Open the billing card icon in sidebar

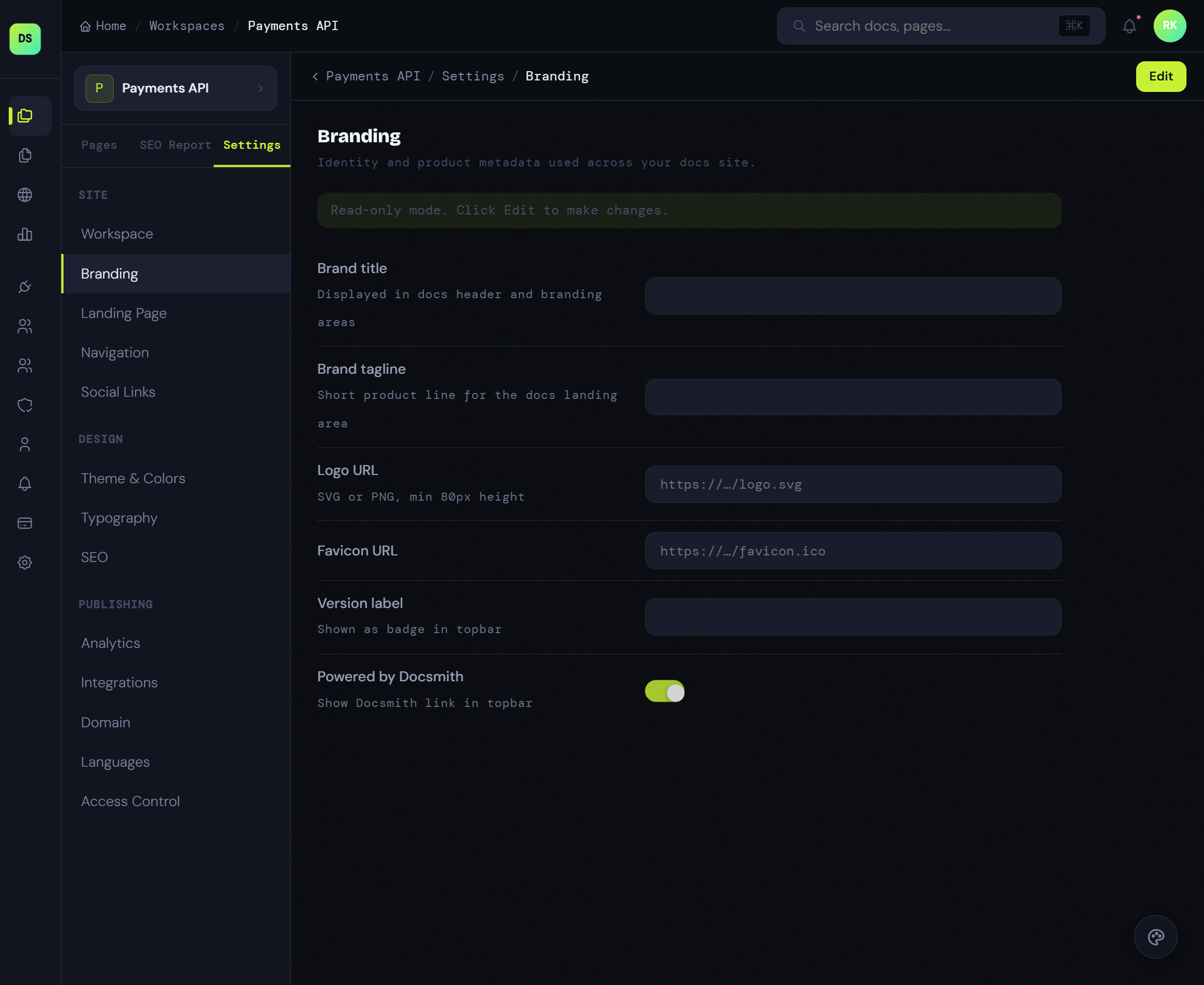[x=25, y=523]
